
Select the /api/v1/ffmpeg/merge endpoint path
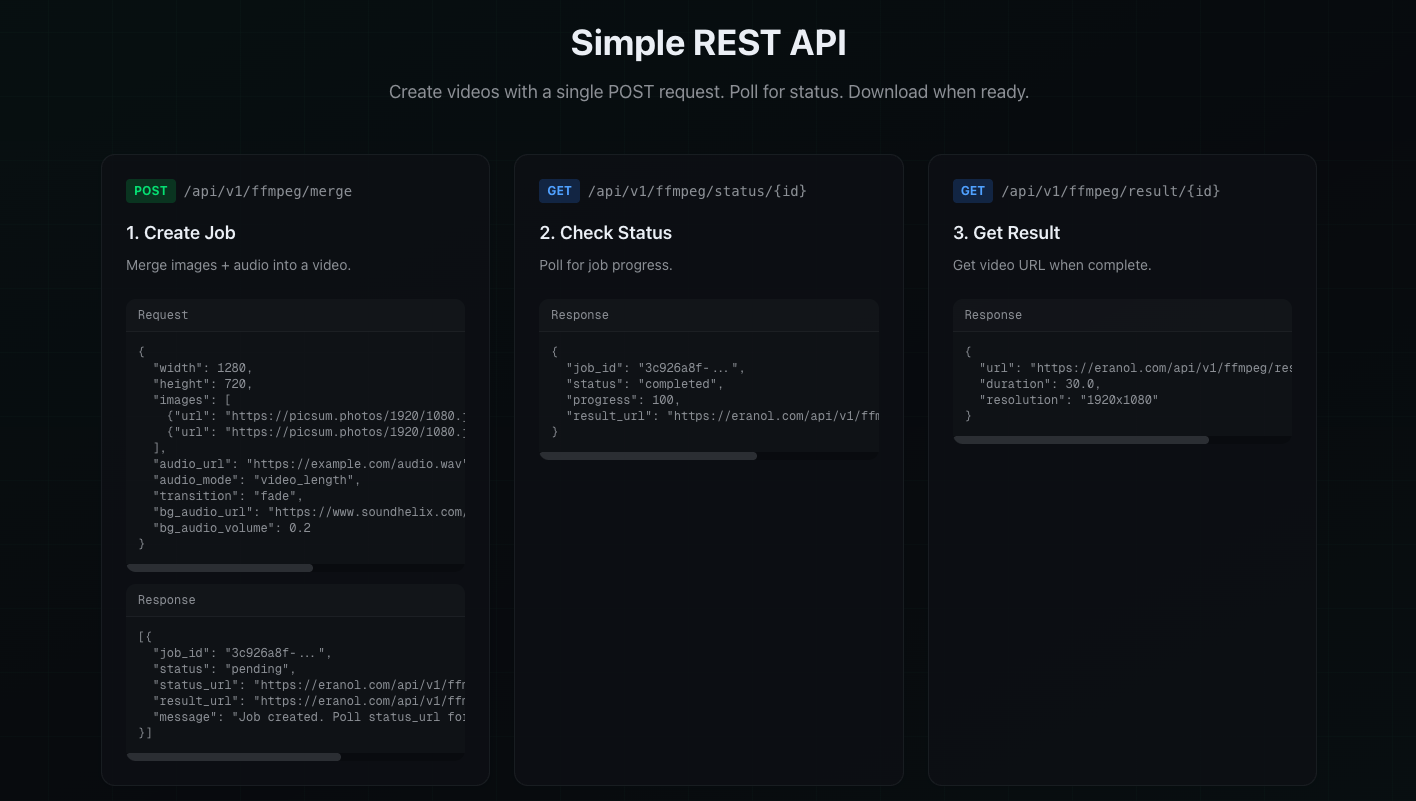click(268, 191)
